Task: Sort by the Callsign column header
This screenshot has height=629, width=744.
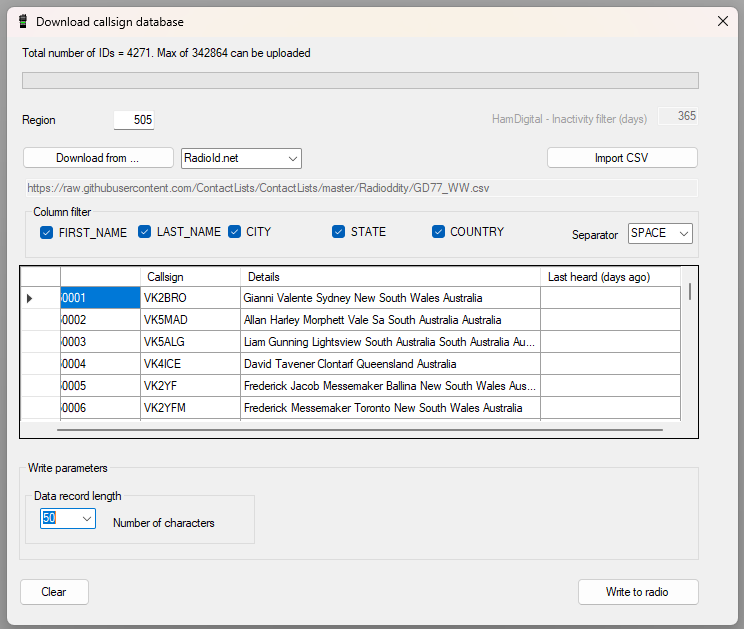Action: [x=190, y=277]
